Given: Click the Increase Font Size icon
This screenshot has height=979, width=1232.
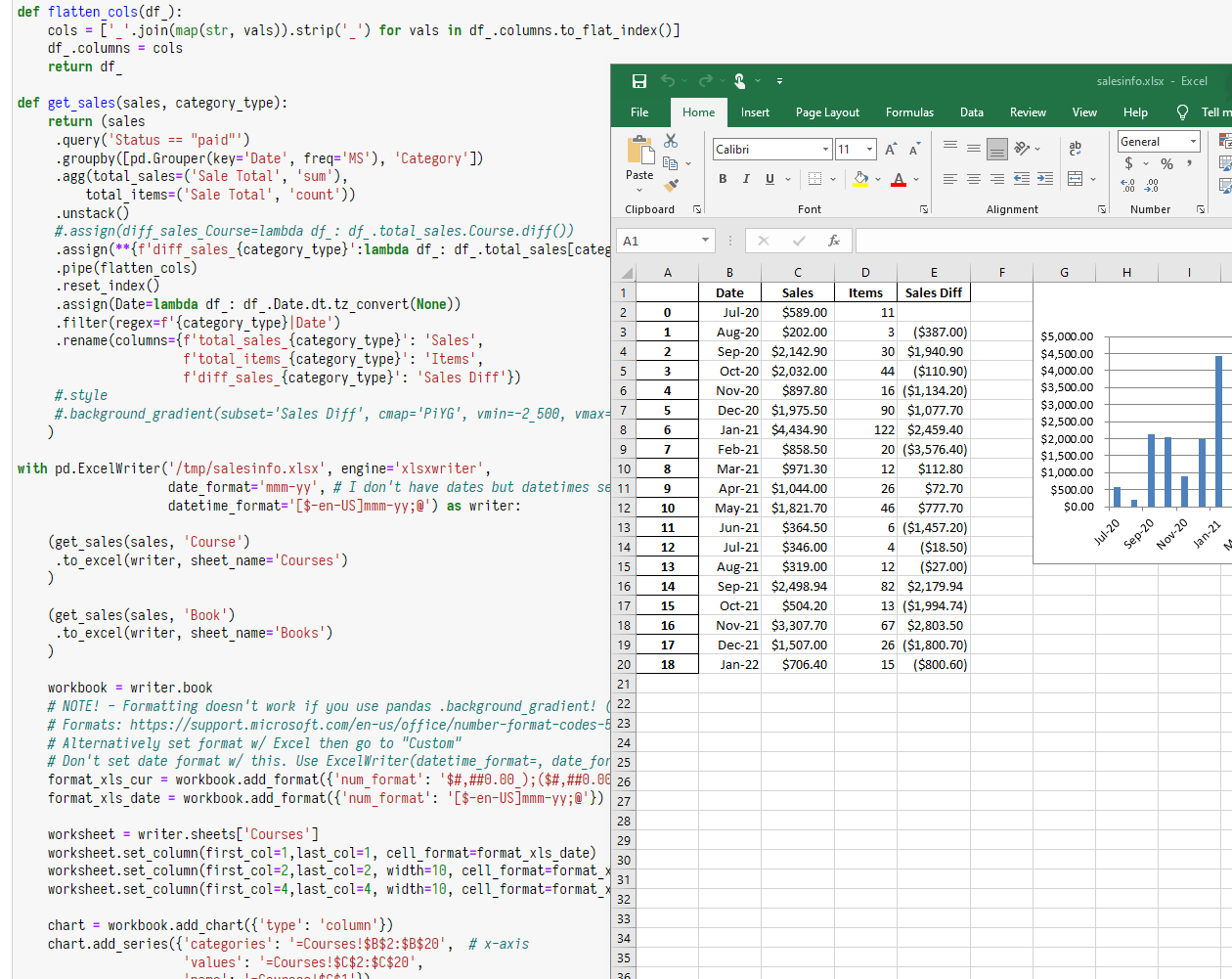Looking at the screenshot, I should 891,150.
